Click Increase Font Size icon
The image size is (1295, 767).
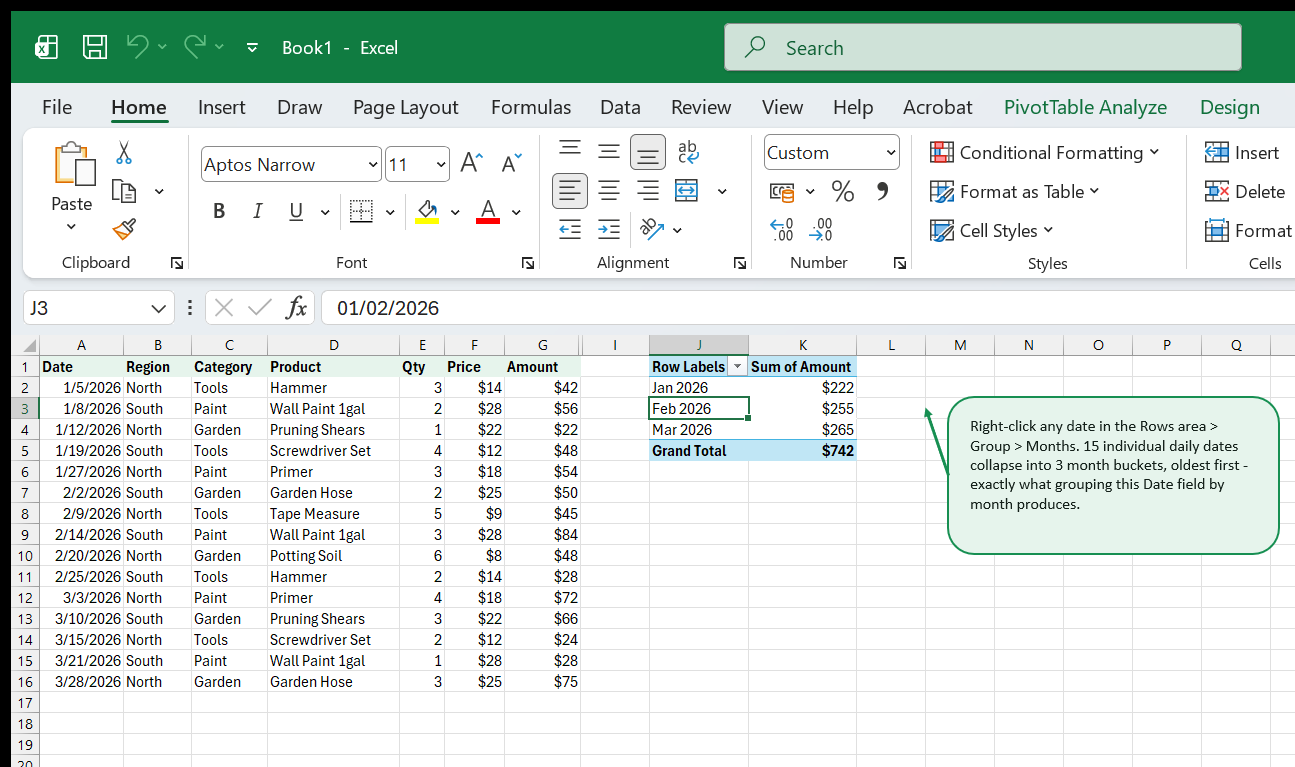click(472, 164)
